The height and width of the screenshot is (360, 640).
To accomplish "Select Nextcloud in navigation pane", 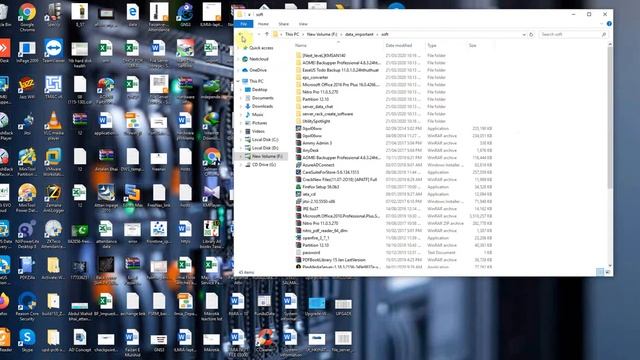I will [x=255, y=59].
